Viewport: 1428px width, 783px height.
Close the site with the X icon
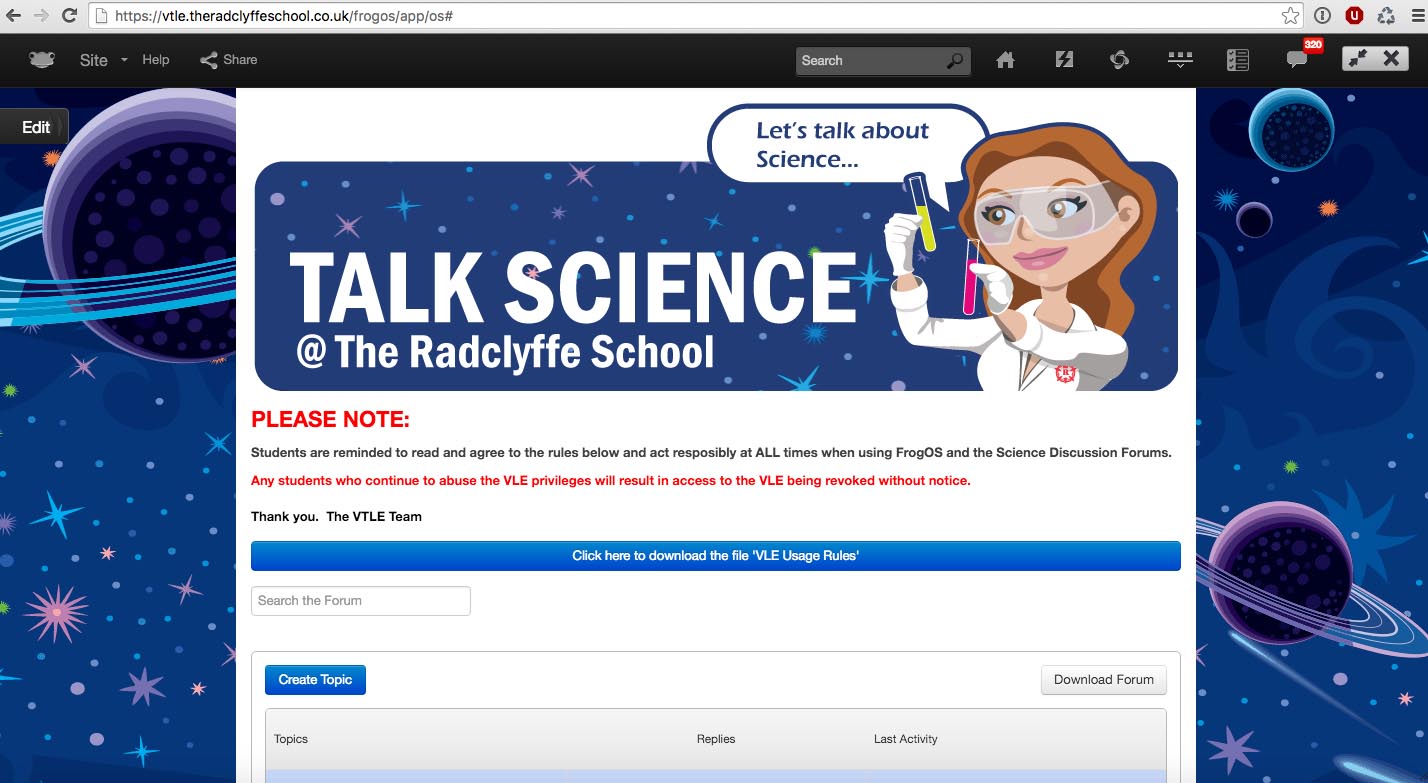1391,59
